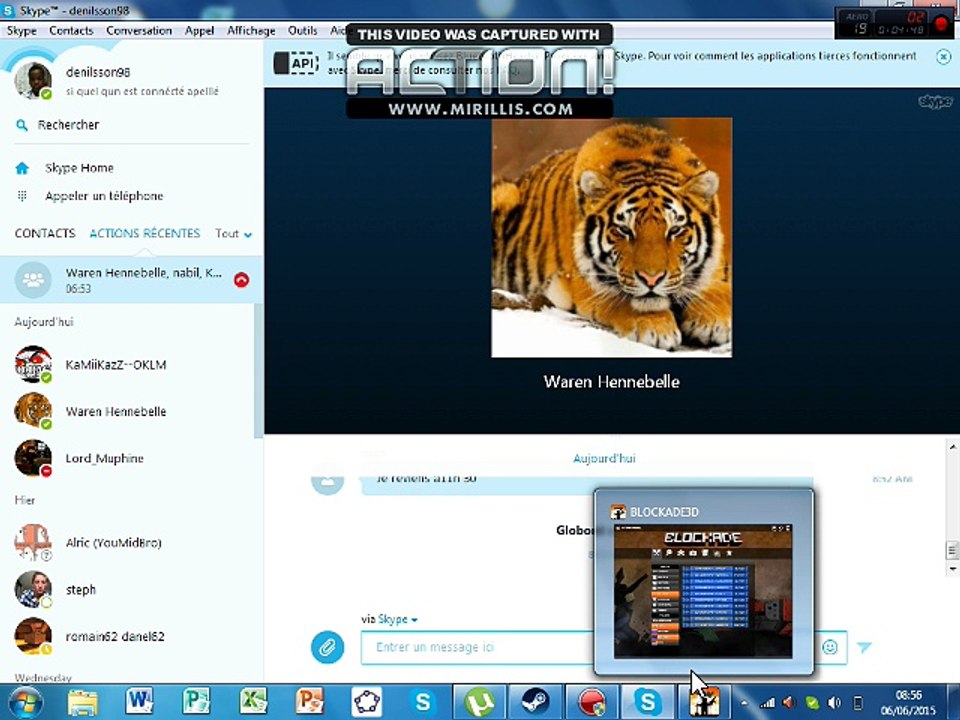Click Lord_Muphine avatar
Screen dimensions: 960x720
point(33,458)
